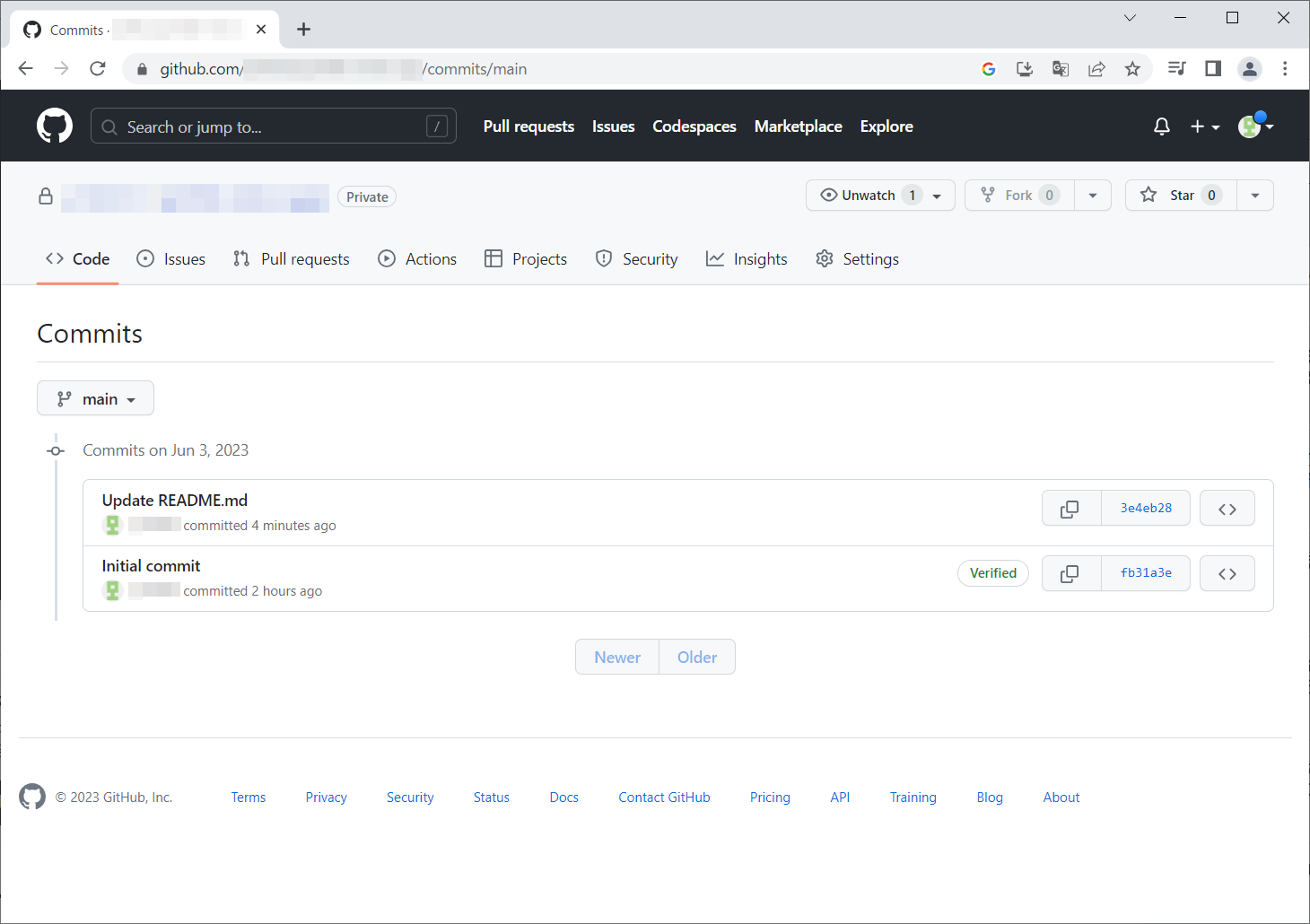Click the Verified badge on Initial commit
Screen dimensions: 1310x924
coord(992,573)
